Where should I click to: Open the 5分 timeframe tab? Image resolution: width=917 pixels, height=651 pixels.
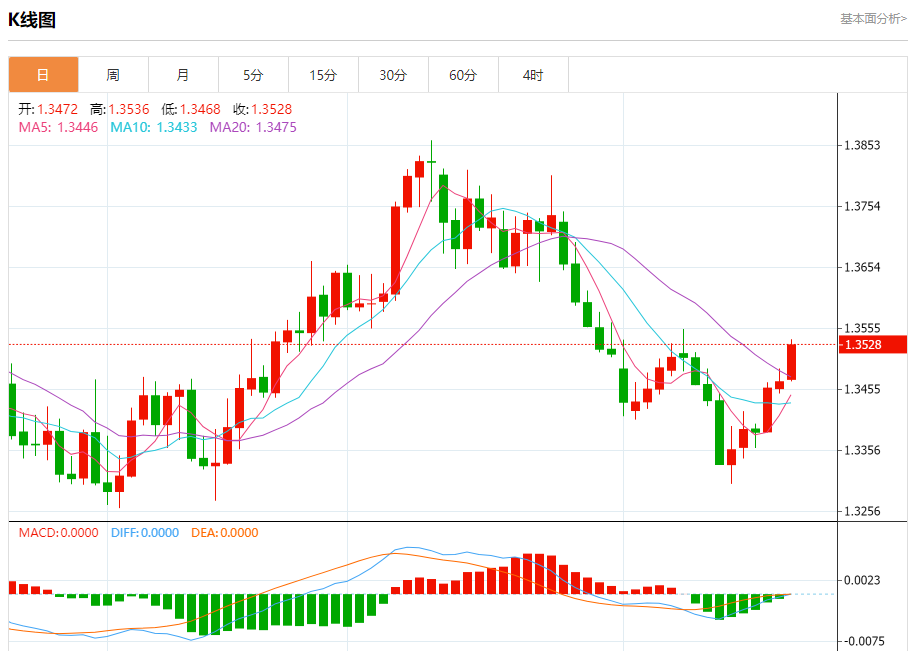coord(253,75)
